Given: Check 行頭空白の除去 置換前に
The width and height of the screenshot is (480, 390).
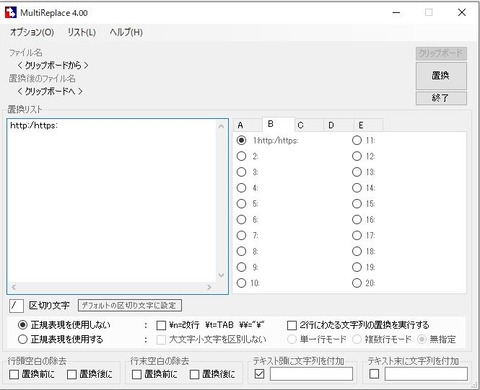Looking at the screenshot, I should click(x=14, y=374).
